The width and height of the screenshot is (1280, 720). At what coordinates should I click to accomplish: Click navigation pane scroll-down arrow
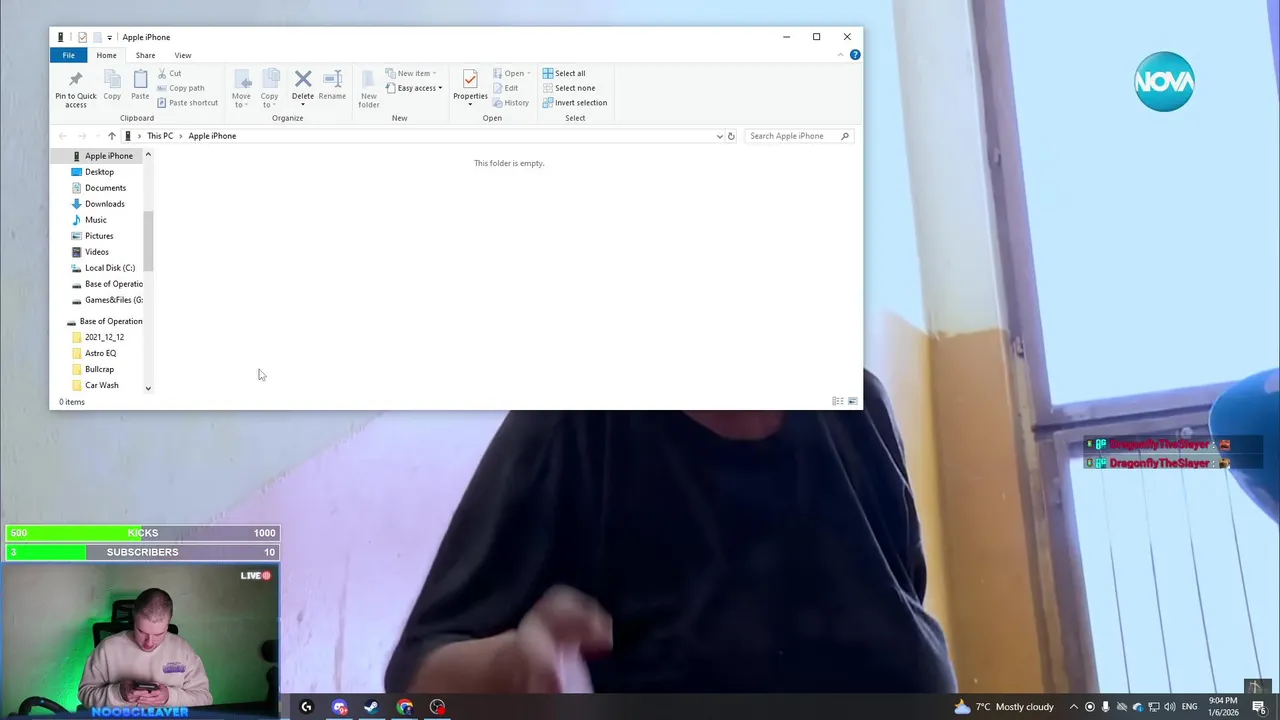pyautogui.click(x=148, y=388)
